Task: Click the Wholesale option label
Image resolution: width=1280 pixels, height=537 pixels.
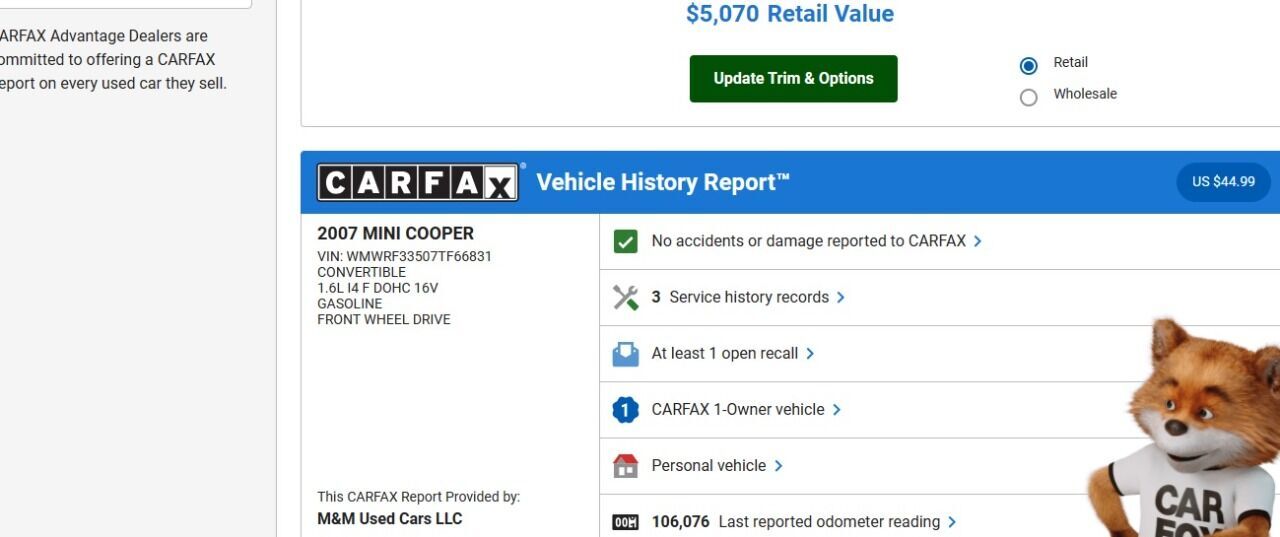Action: (x=1085, y=94)
